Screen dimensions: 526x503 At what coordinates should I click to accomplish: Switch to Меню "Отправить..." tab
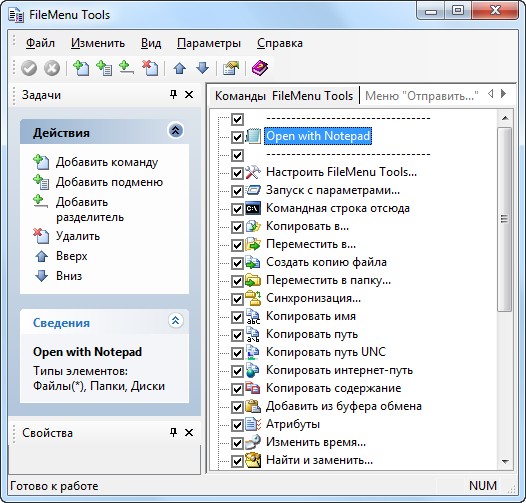[422, 96]
